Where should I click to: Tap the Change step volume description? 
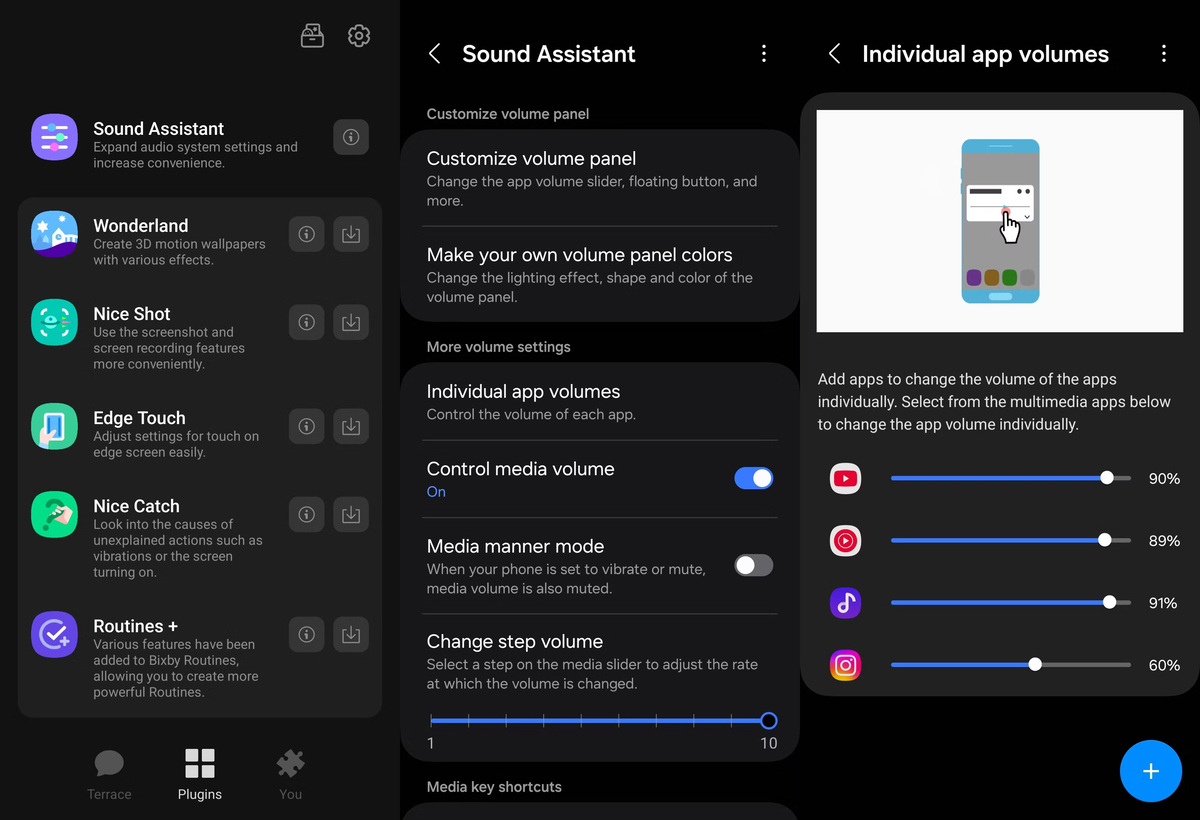592,674
